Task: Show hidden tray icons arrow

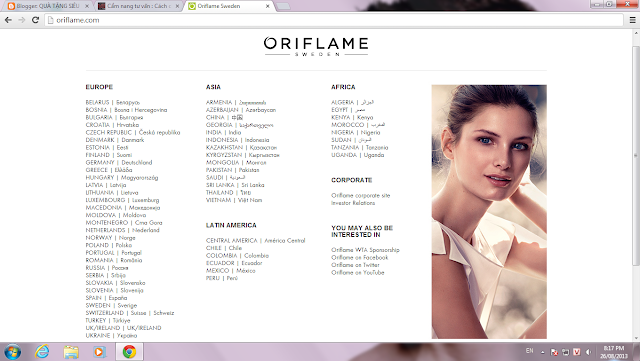Action: click(x=542, y=352)
